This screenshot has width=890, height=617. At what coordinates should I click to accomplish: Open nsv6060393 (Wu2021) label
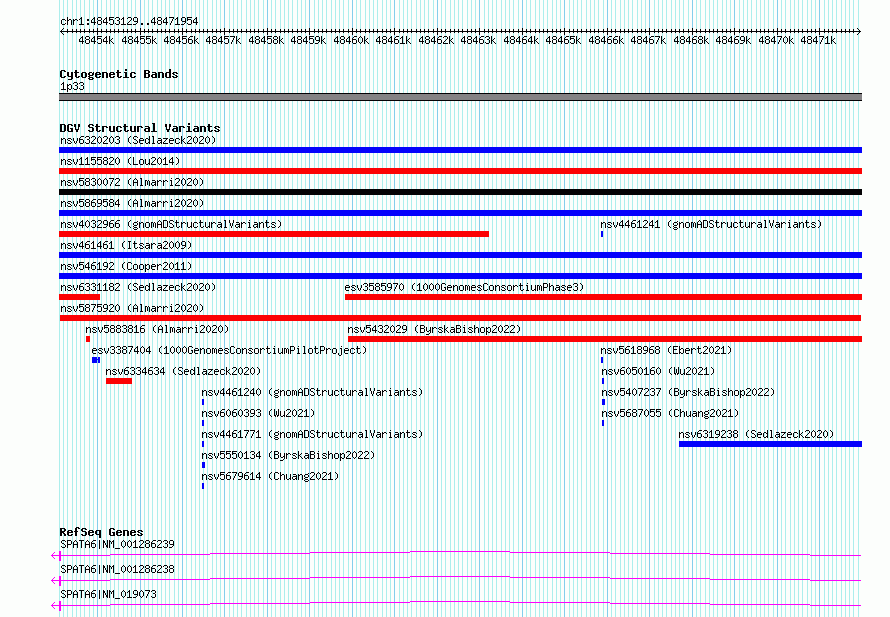pos(258,413)
